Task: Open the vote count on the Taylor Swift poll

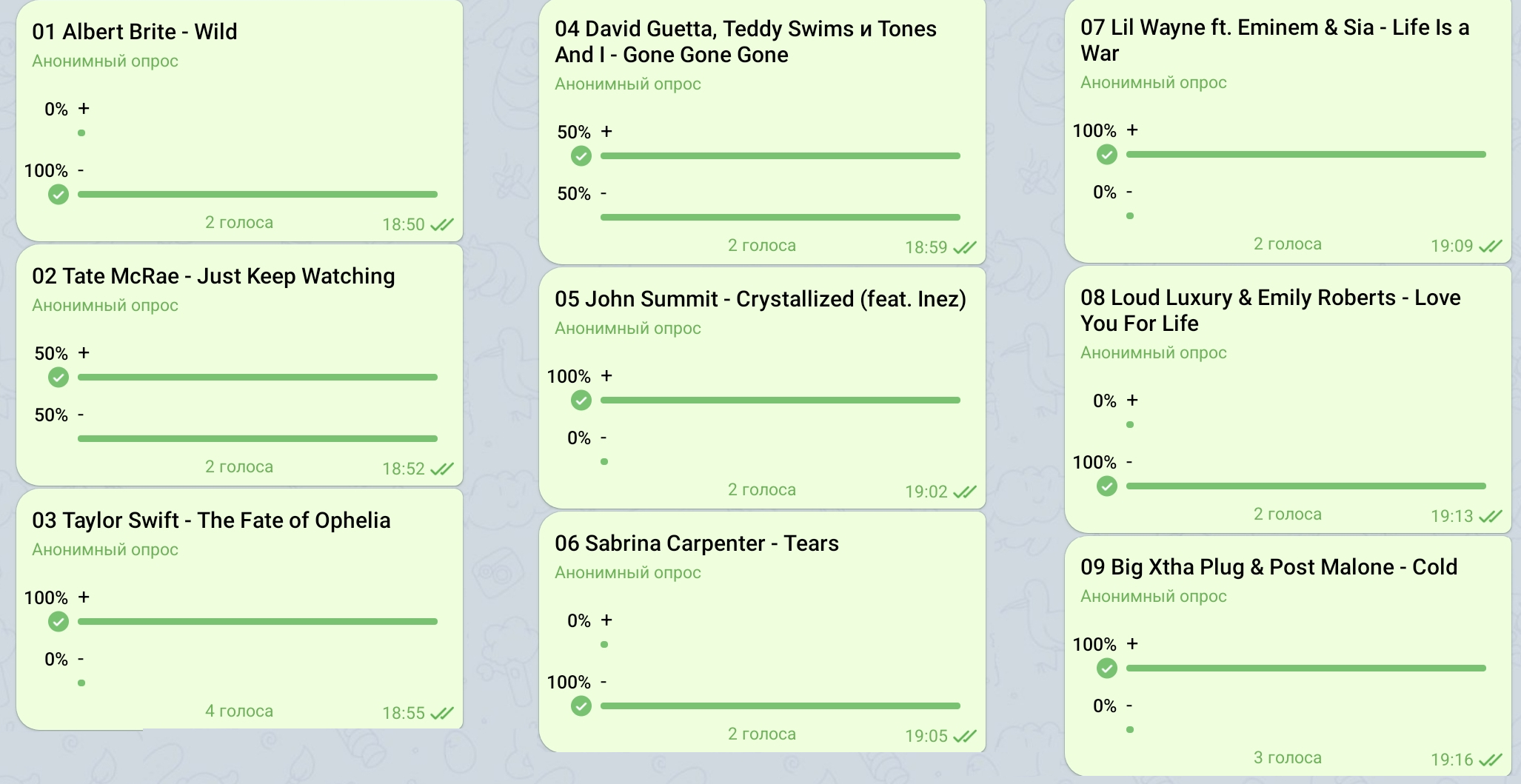Action: (x=239, y=711)
